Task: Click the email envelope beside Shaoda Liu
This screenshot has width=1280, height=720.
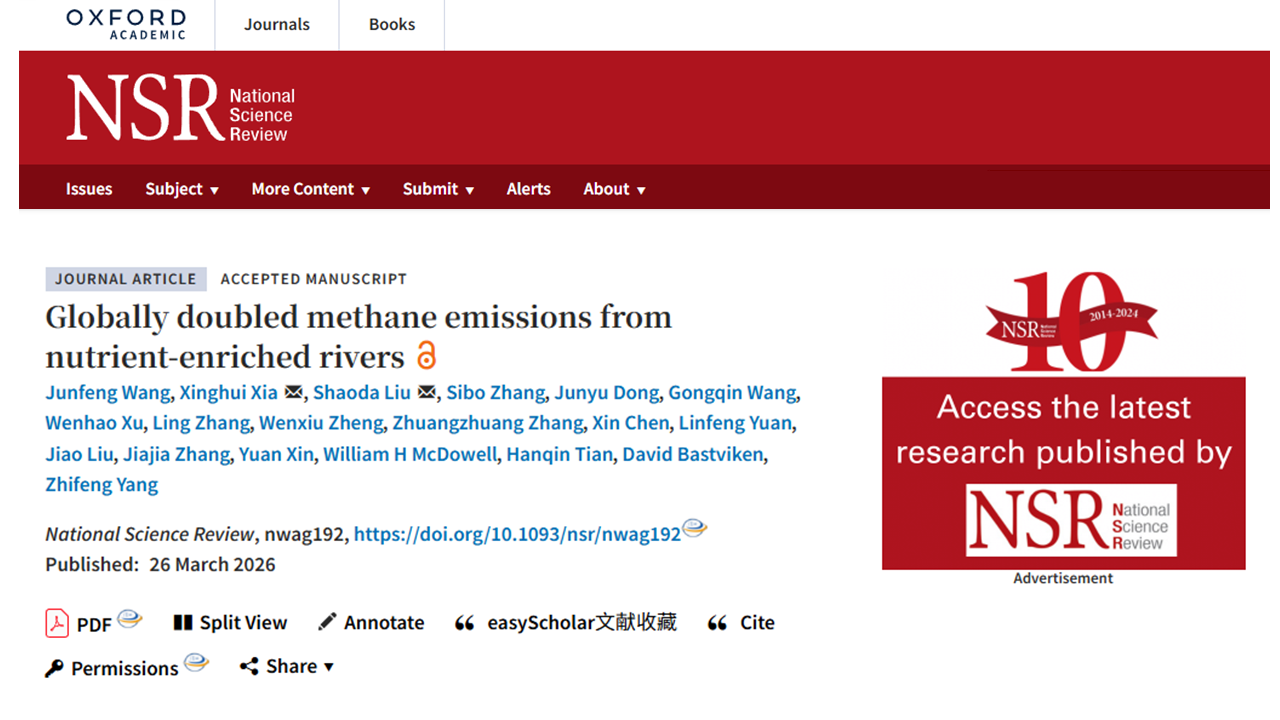Action: pyautogui.click(x=427, y=392)
